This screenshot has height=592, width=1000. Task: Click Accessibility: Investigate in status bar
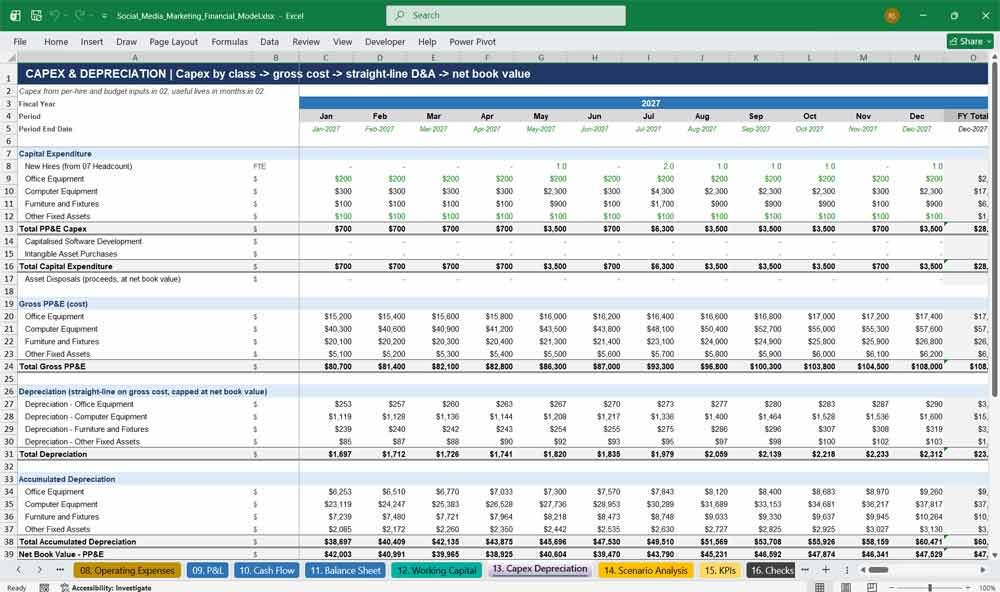[x=106, y=588]
